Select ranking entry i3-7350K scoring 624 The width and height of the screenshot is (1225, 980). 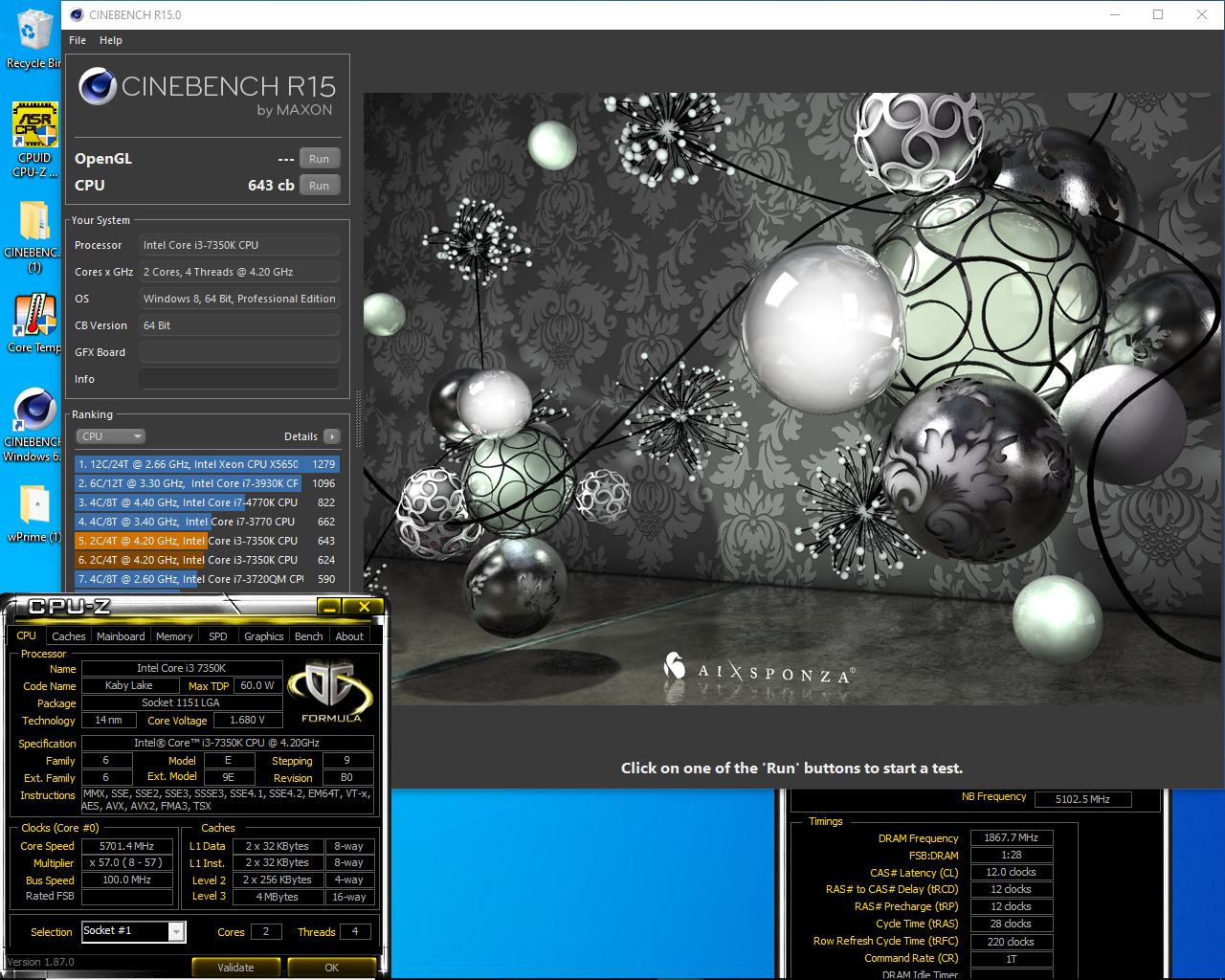pyautogui.click(x=207, y=560)
